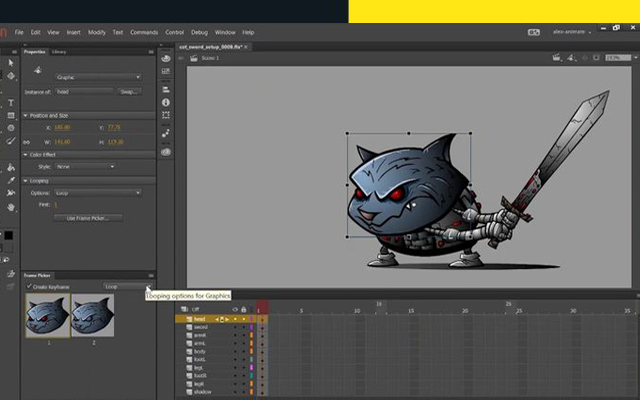Select the Hand tool
Viewport: 640px width, 400px height.
(x=11, y=207)
